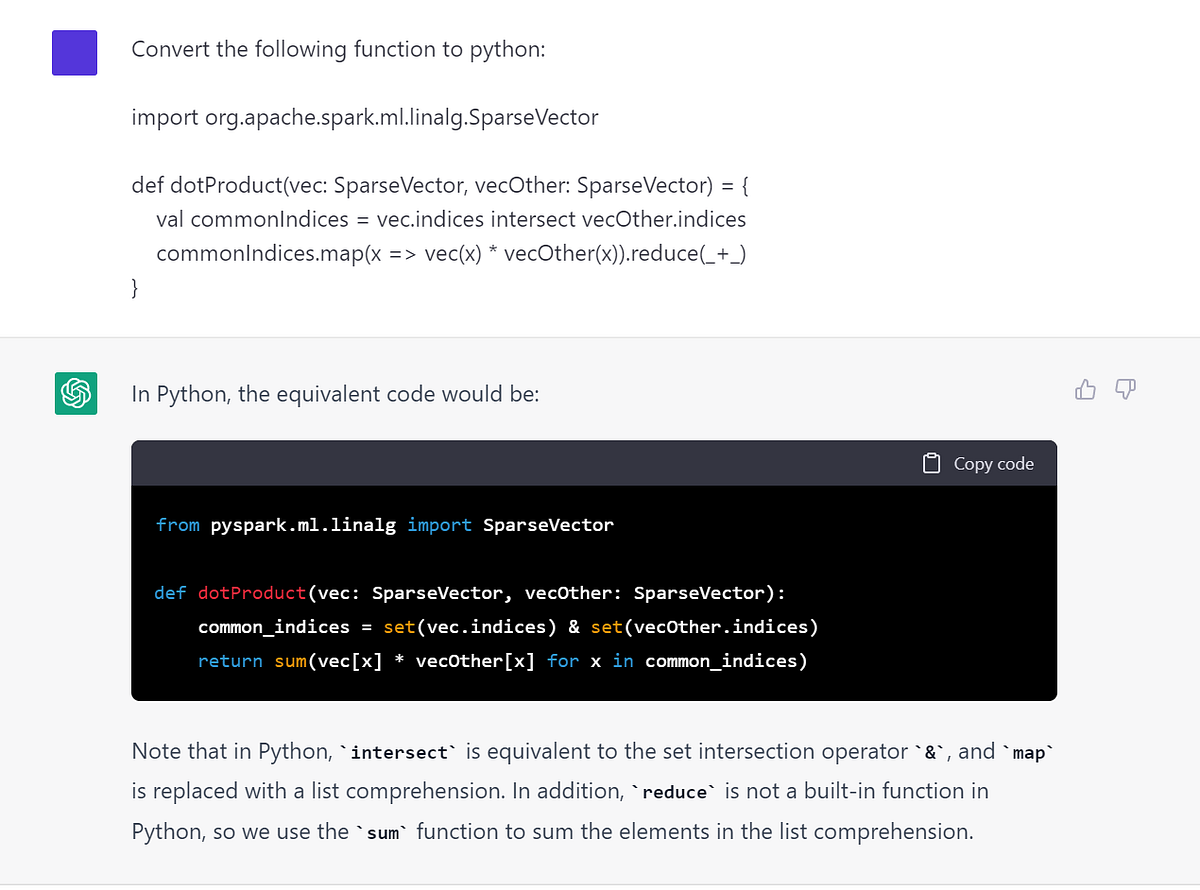Click the inline `sum` code term
The width and height of the screenshot is (1200, 890).
point(380,832)
